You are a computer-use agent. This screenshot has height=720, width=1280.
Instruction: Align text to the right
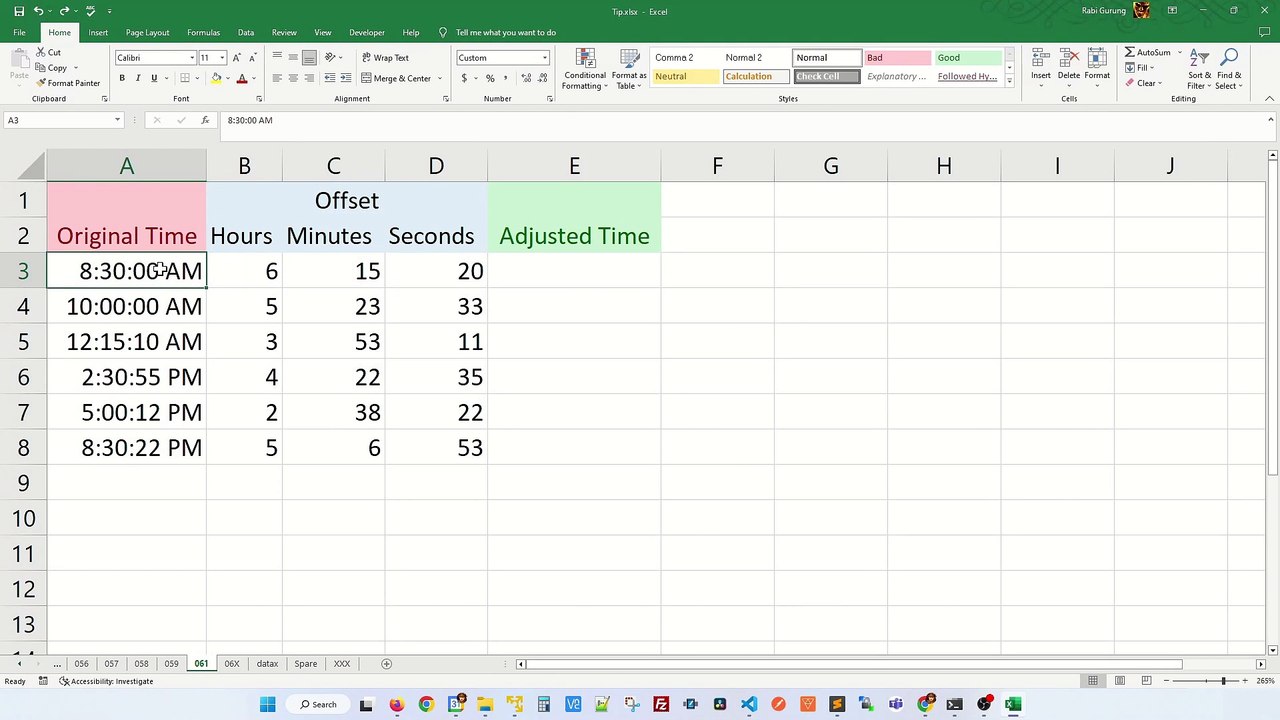pyautogui.click(x=309, y=78)
